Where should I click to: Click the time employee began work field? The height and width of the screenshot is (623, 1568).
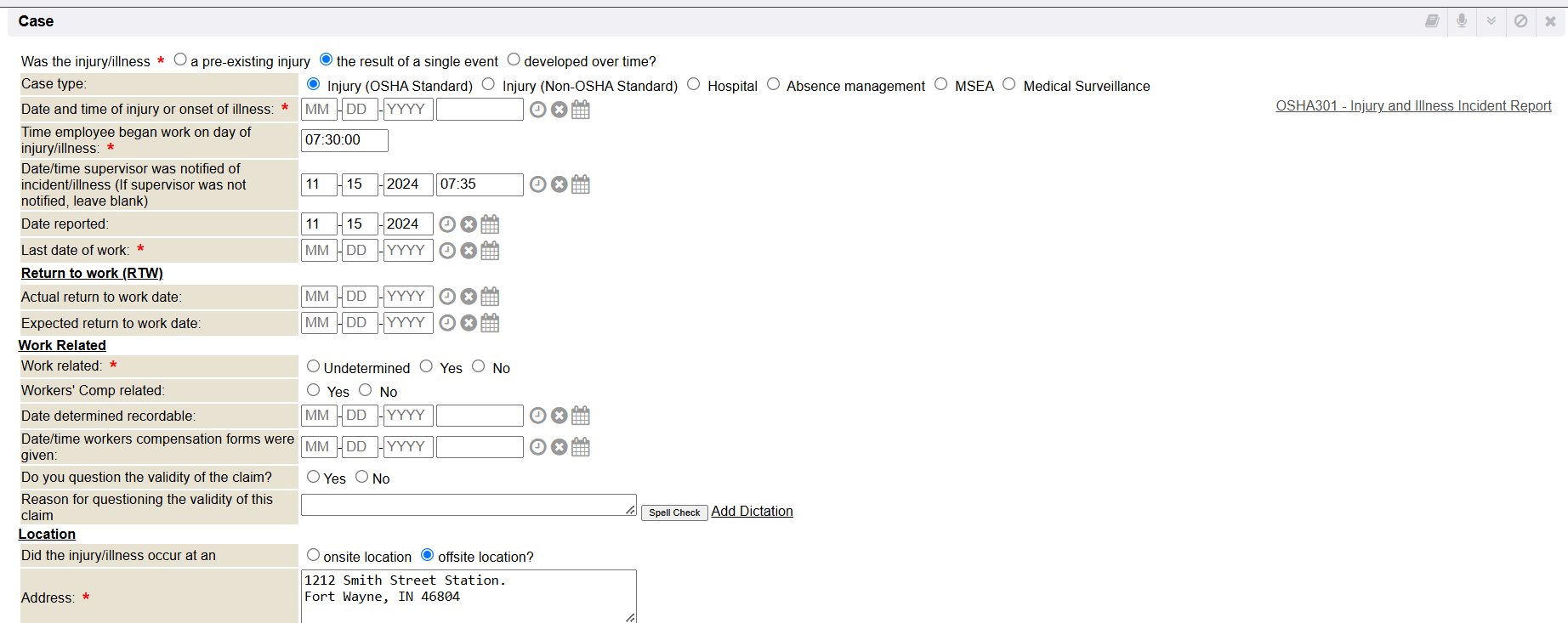pos(344,140)
